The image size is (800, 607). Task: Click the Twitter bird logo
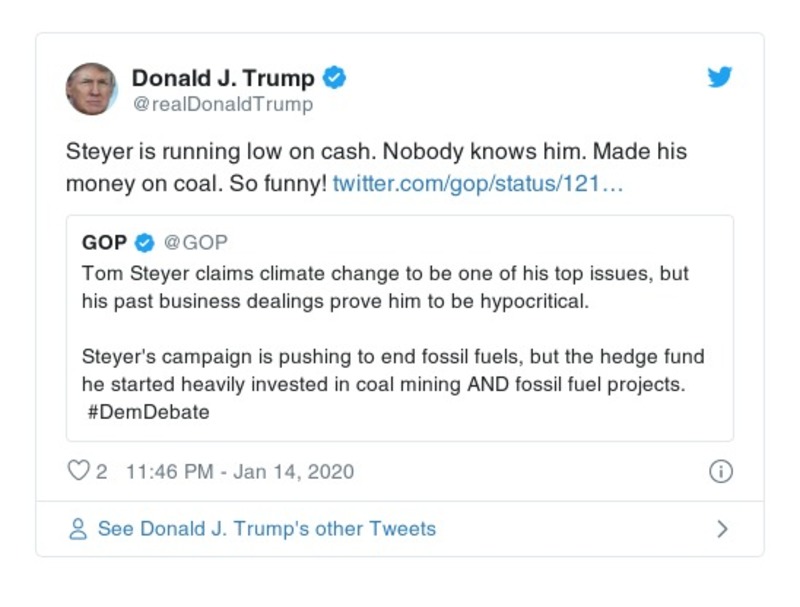tap(719, 77)
